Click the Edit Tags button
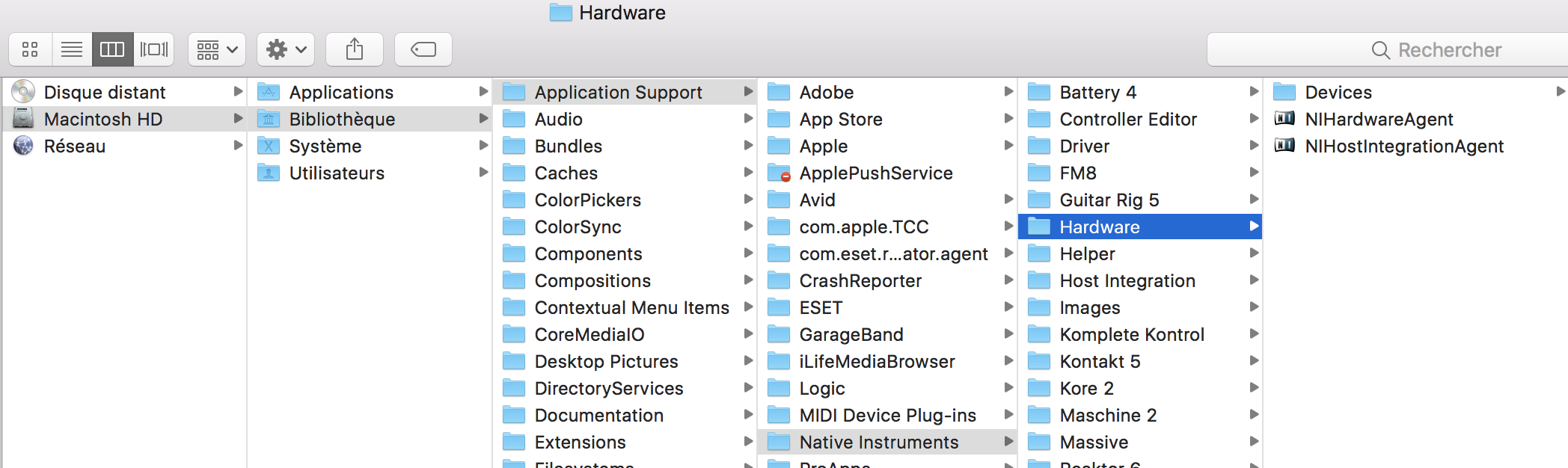1568x468 pixels. (x=423, y=49)
